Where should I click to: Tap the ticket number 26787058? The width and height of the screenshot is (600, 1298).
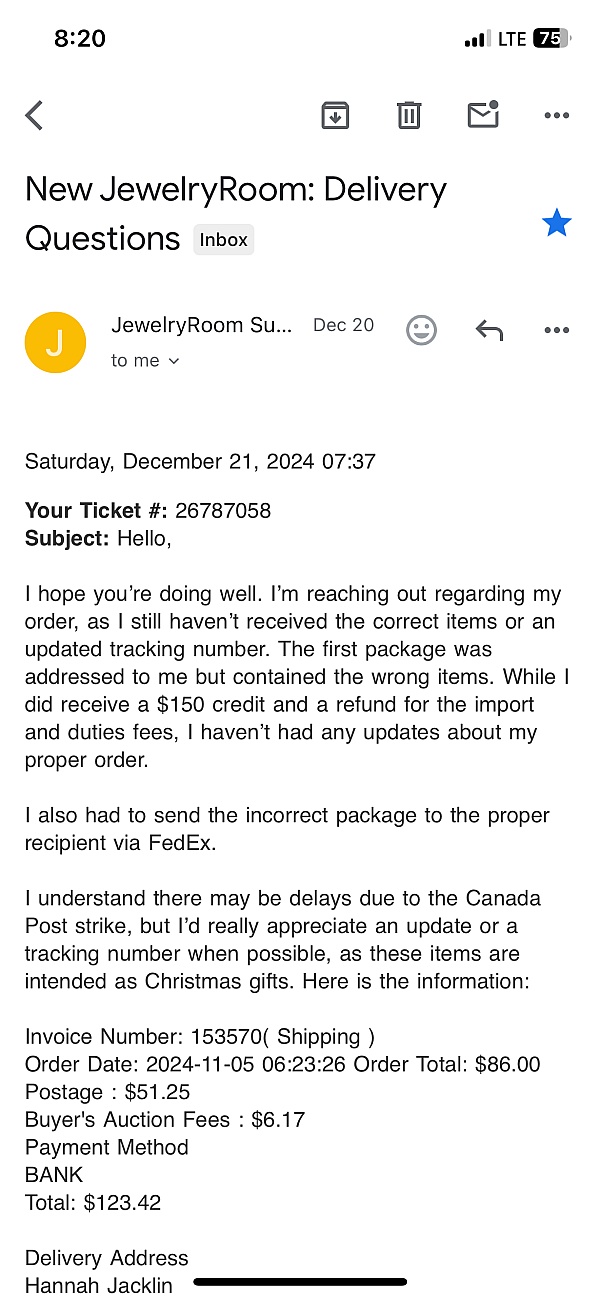tap(223, 511)
